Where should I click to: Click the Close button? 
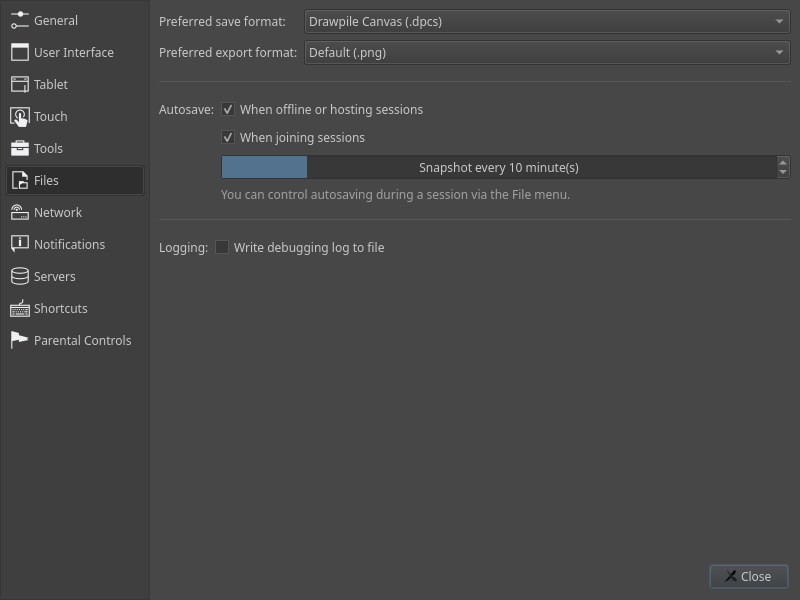pos(748,576)
